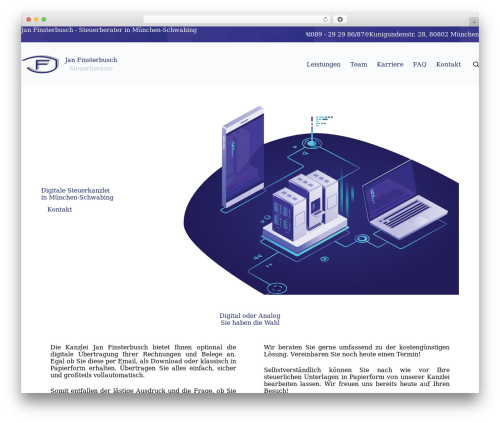Click the browser reload icon
The height and width of the screenshot is (423, 500).
[325, 20]
